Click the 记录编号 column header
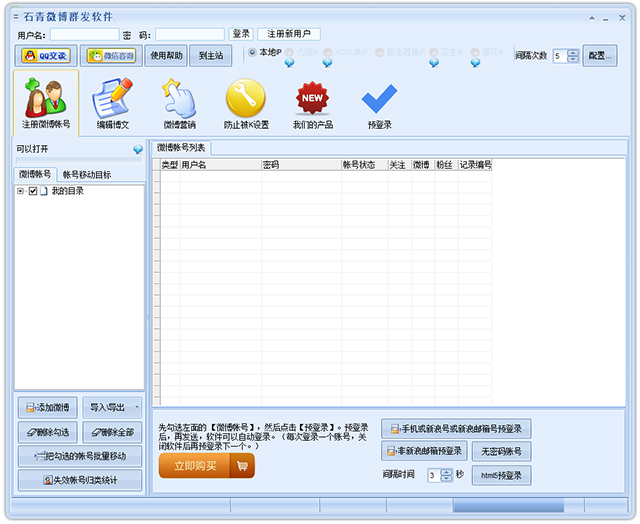The image size is (640, 524). [475, 165]
